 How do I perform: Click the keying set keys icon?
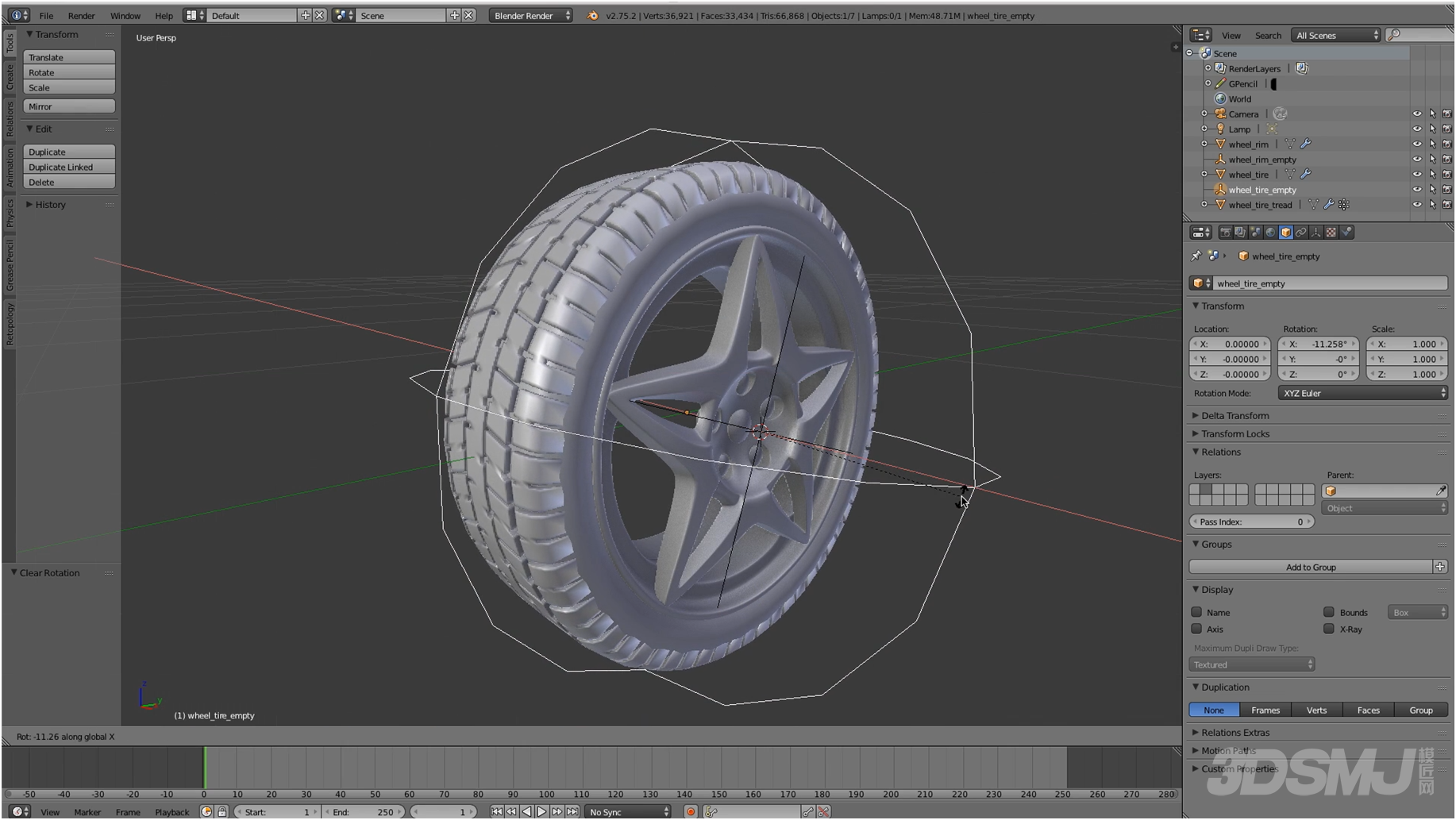pos(711,811)
